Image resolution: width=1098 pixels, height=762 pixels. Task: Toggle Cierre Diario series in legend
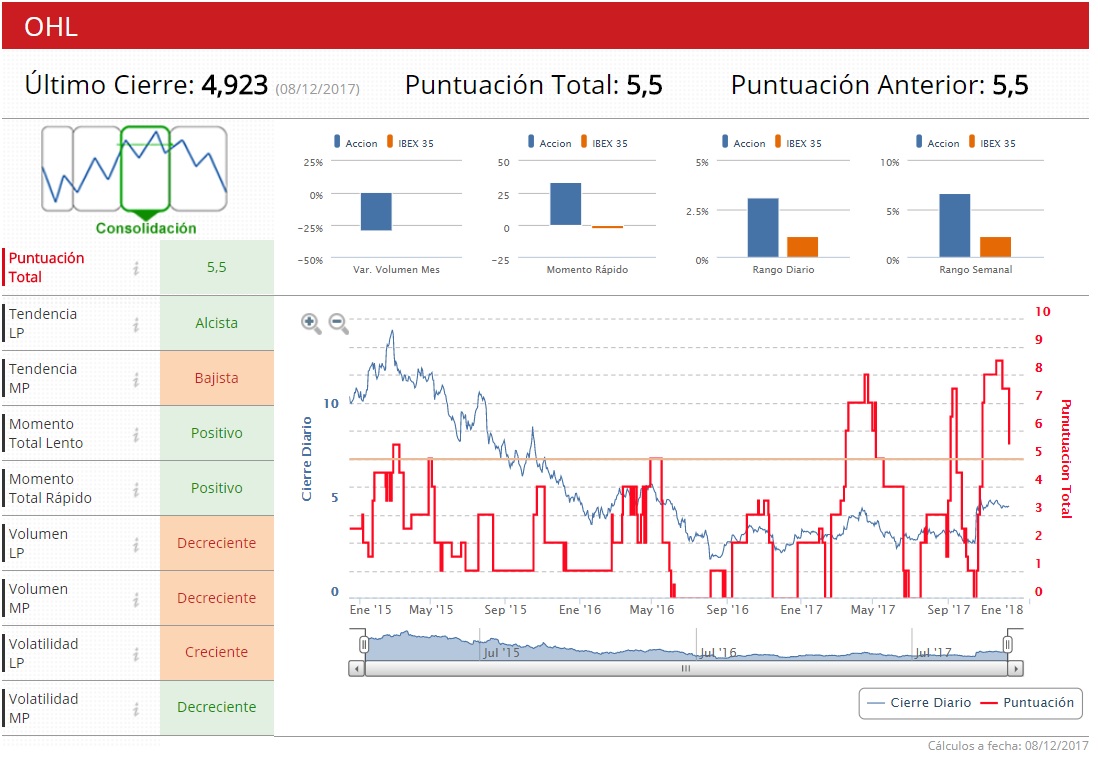pos(919,702)
